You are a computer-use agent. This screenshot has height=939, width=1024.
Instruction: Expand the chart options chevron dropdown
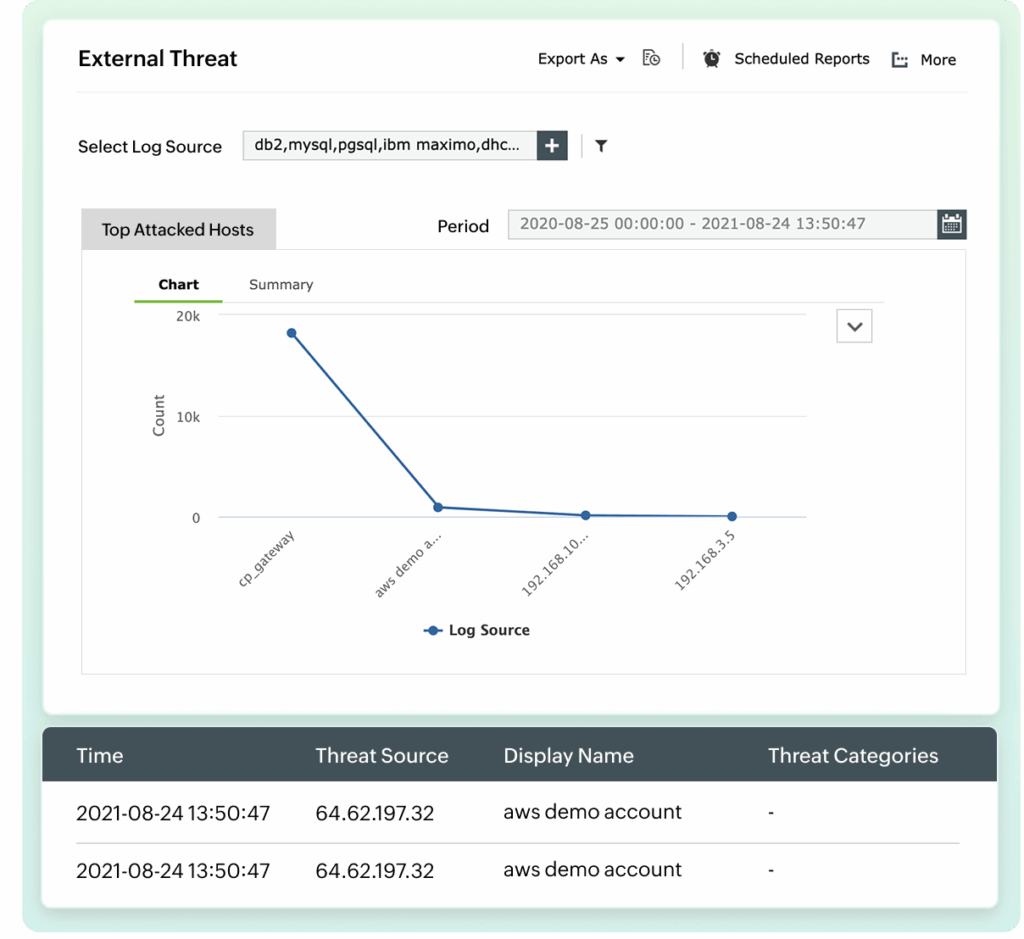click(854, 326)
